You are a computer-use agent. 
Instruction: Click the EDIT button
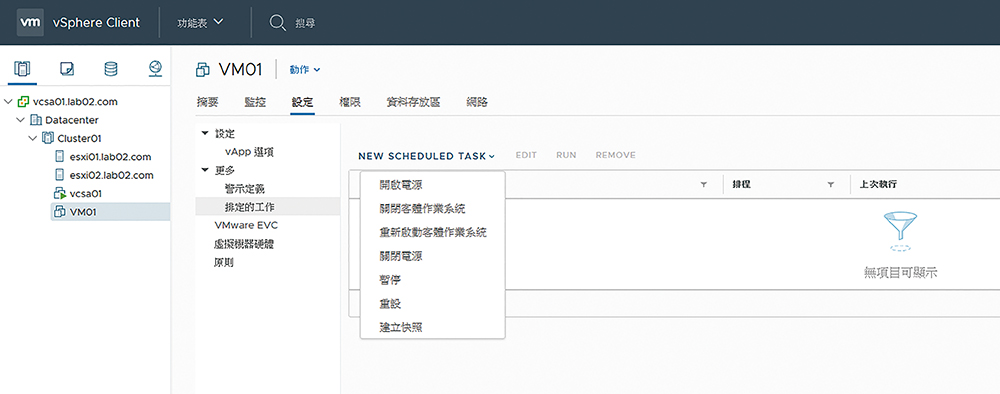pos(526,155)
